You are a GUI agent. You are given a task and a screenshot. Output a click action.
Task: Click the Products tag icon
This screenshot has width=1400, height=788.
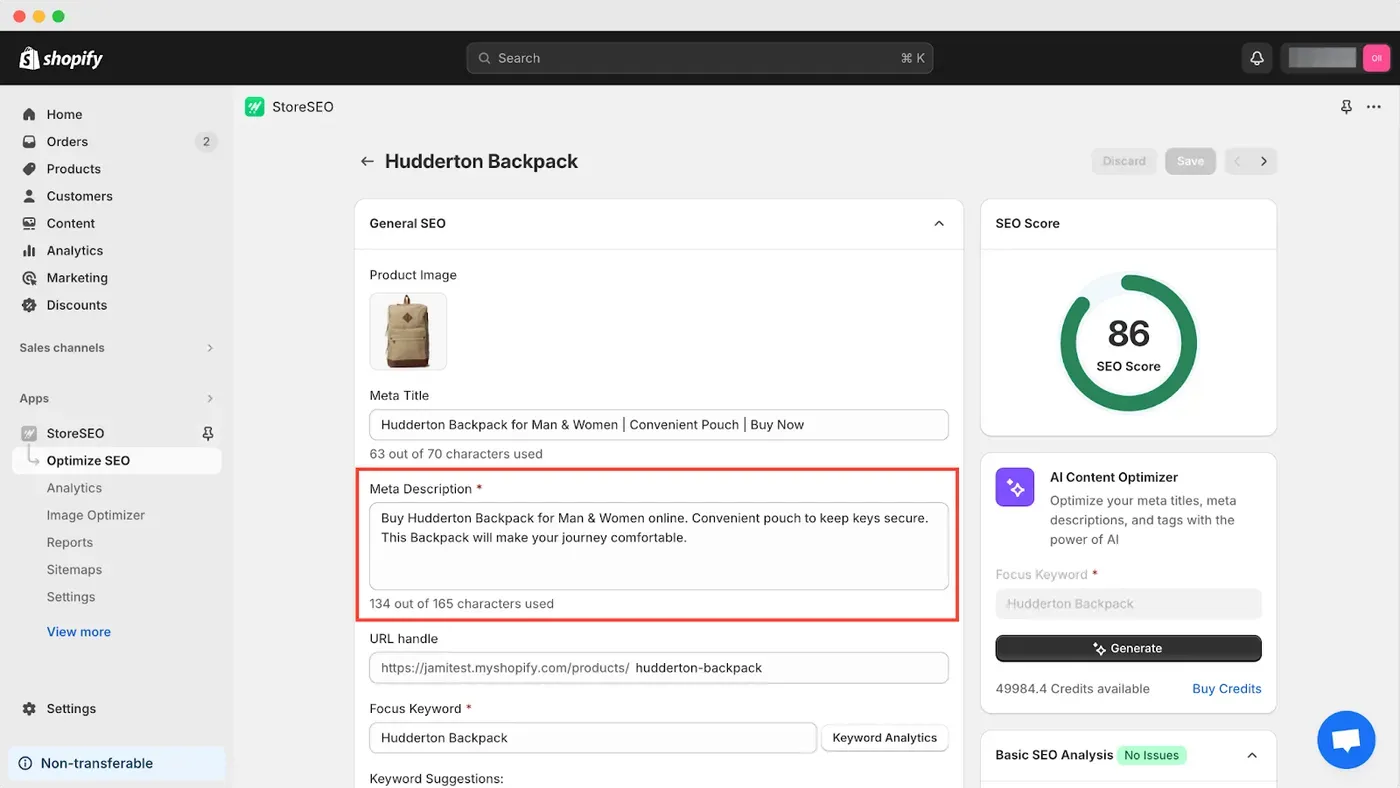pos(29,169)
